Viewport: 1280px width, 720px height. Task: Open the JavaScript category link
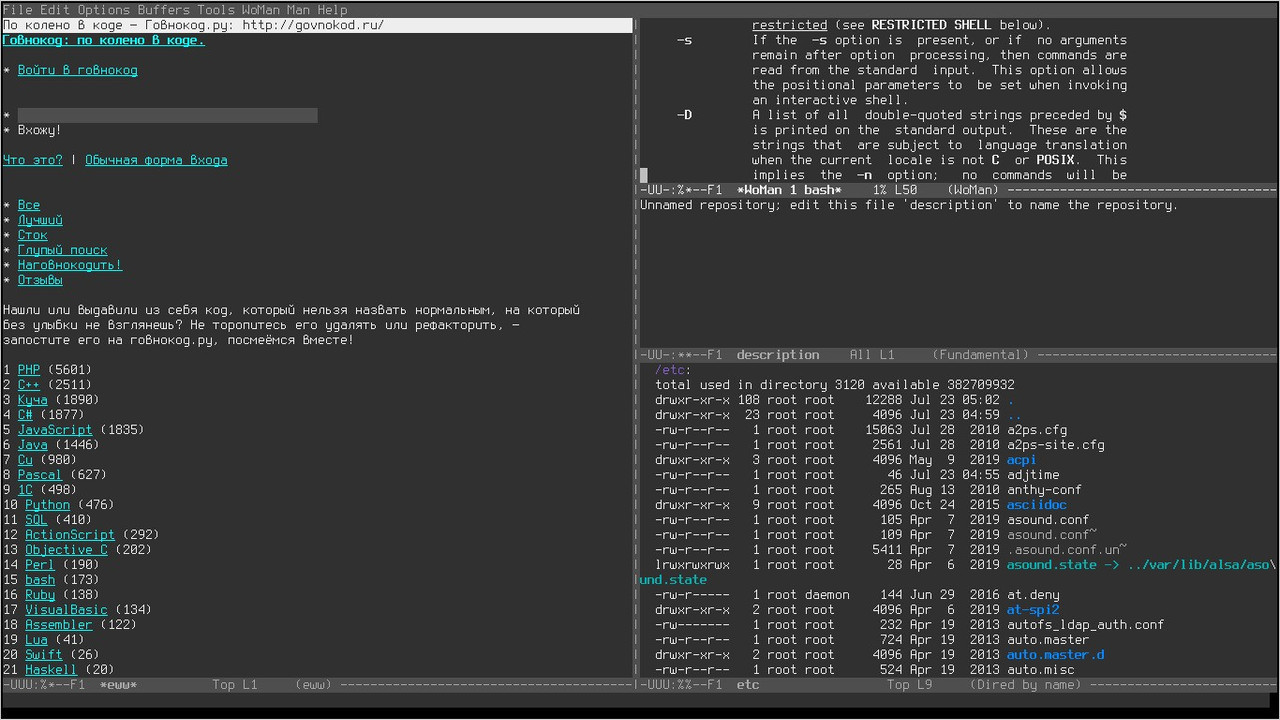[x=55, y=430]
